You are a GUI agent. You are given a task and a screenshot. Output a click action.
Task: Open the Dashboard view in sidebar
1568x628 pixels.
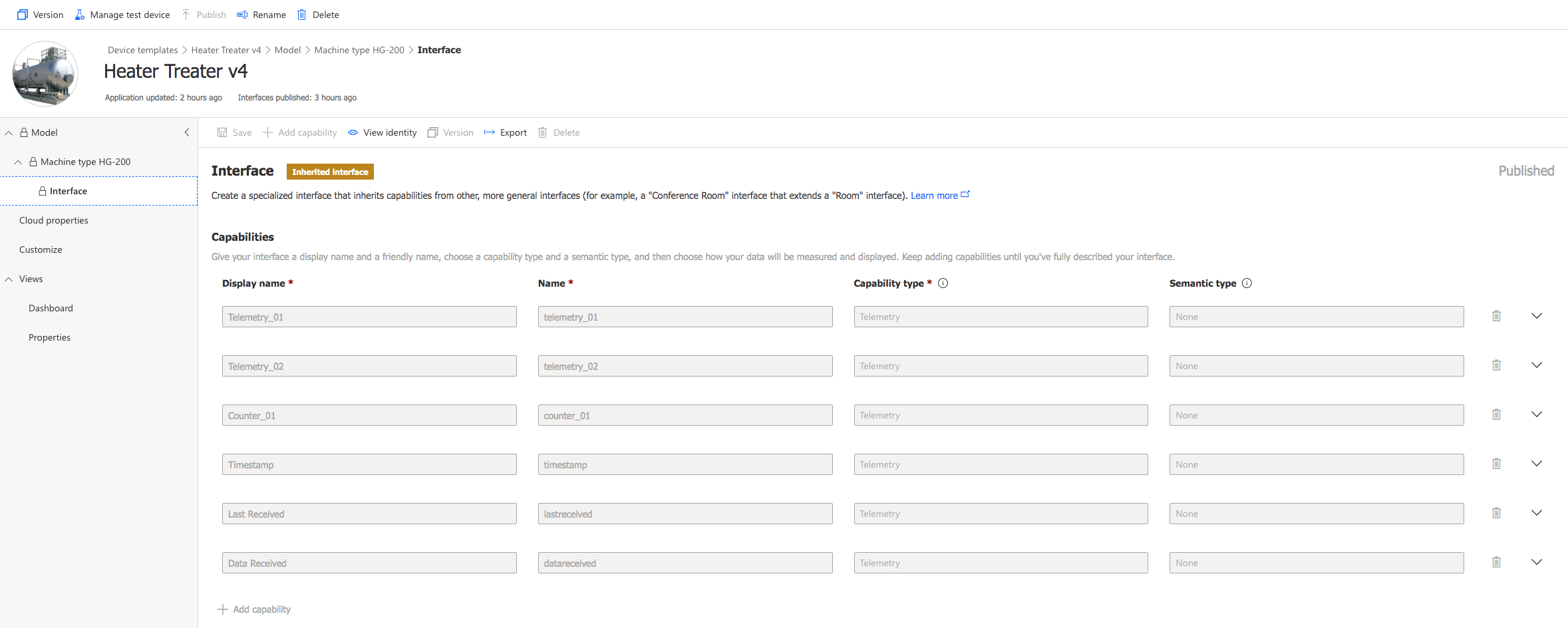point(51,308)
